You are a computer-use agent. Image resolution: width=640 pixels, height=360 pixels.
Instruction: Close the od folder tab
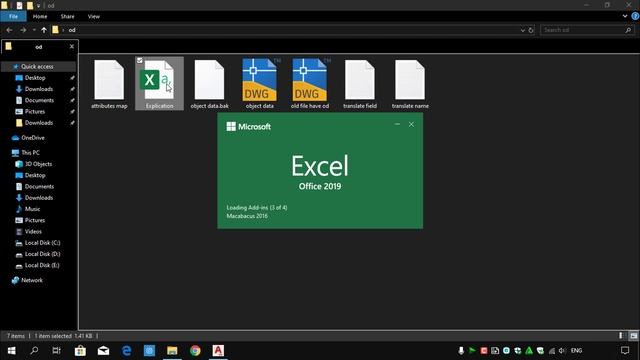click(72, 47)
